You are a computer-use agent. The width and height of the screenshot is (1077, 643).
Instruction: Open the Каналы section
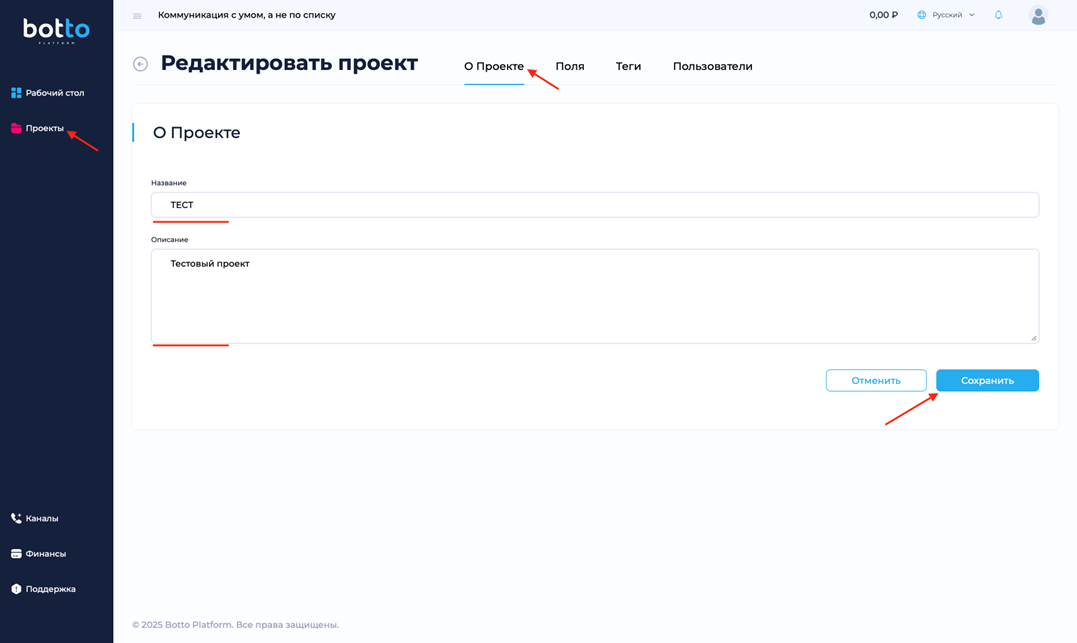(40, 518)
